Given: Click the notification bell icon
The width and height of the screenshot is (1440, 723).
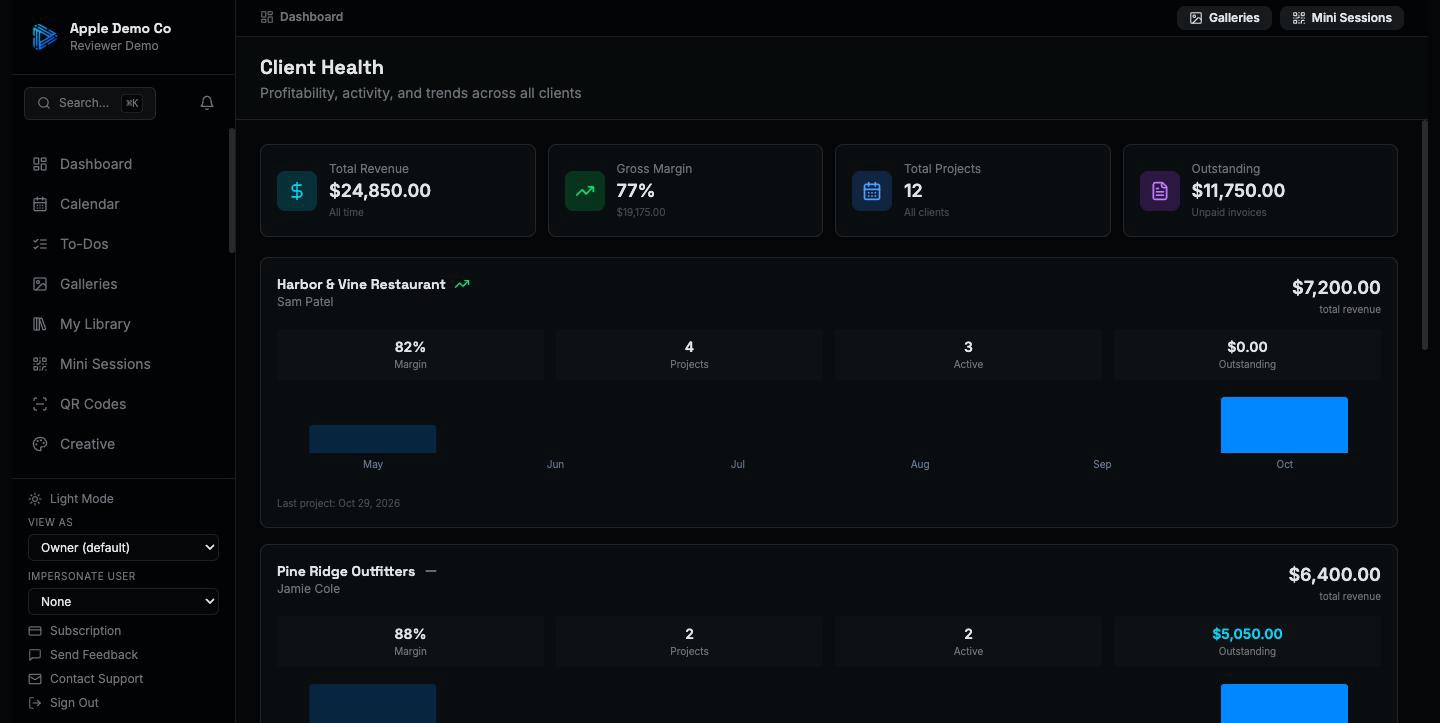Looking at the screenshot, I should click(x=207, y=103).
